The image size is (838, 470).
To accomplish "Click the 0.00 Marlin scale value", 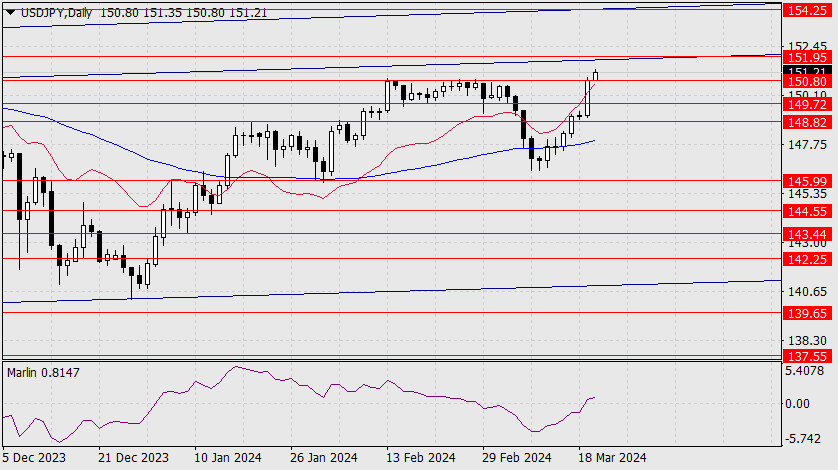I will click(x=797, y=404).
